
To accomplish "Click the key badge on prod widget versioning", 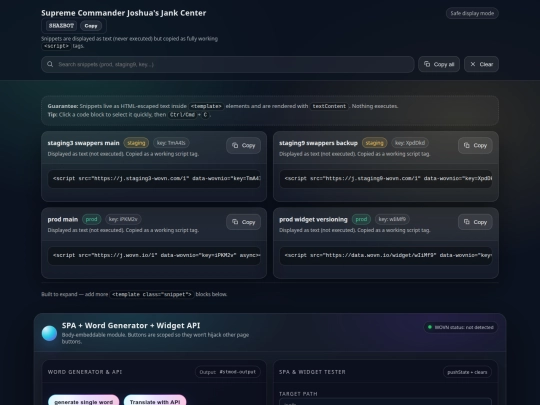I will [x=392, y=219].
